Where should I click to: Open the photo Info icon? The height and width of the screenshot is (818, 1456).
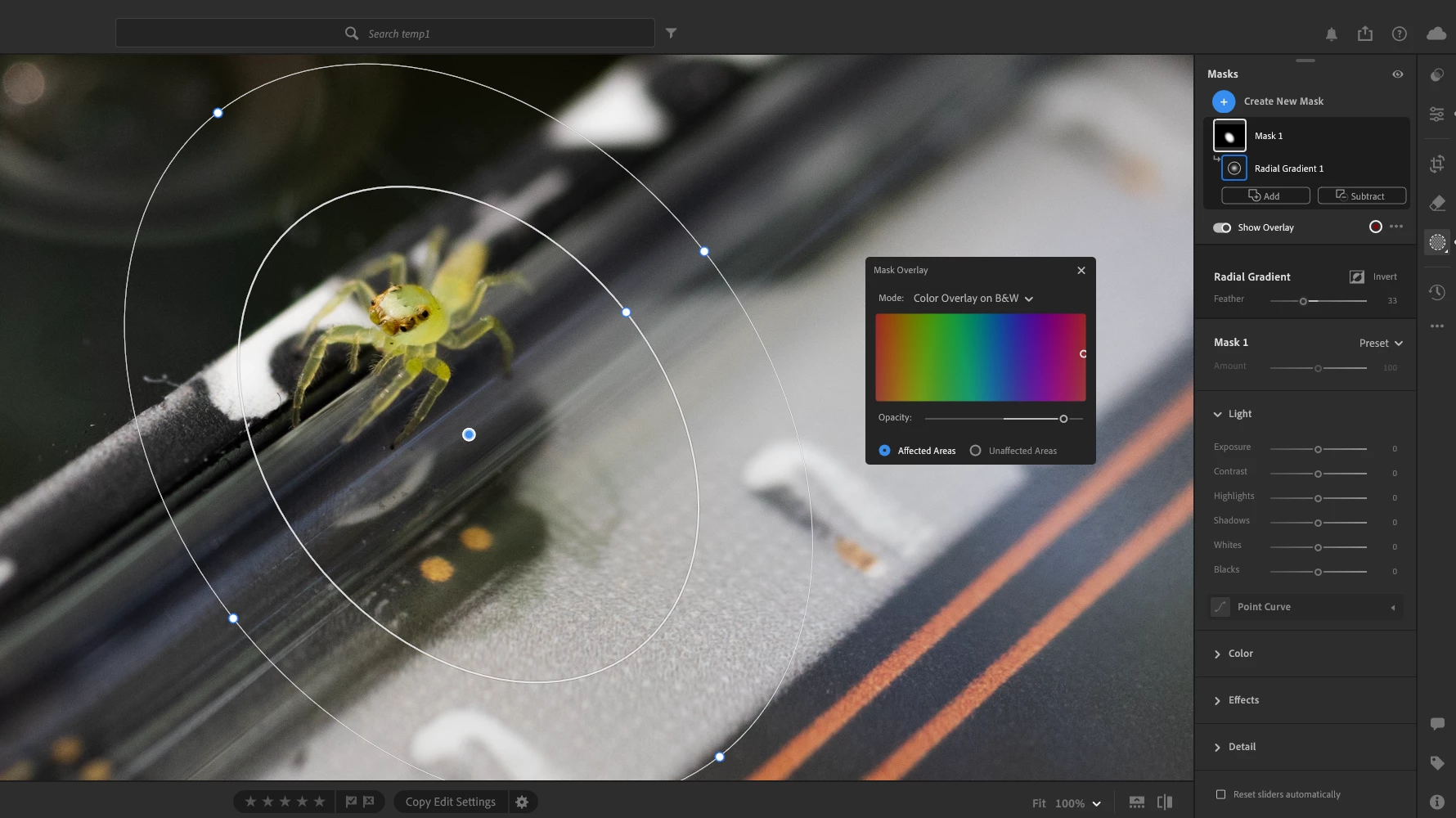1437,802
